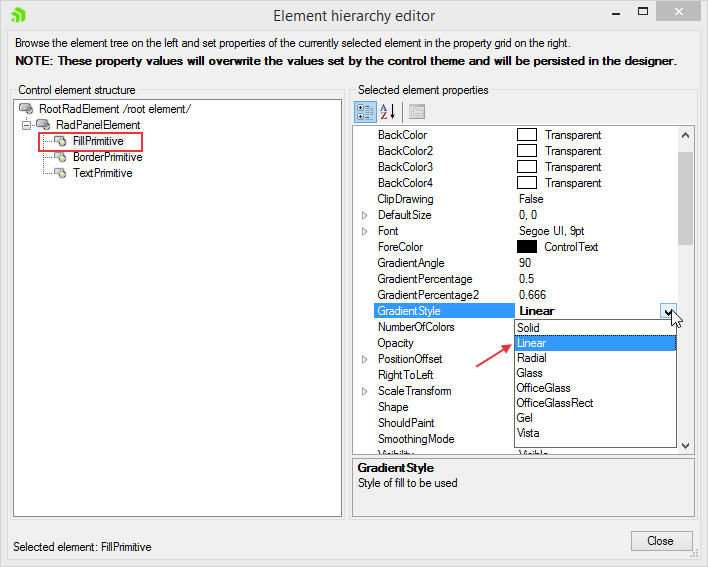
Task: Click the ClipDrawing value False
Action: (x=531, y=199)
